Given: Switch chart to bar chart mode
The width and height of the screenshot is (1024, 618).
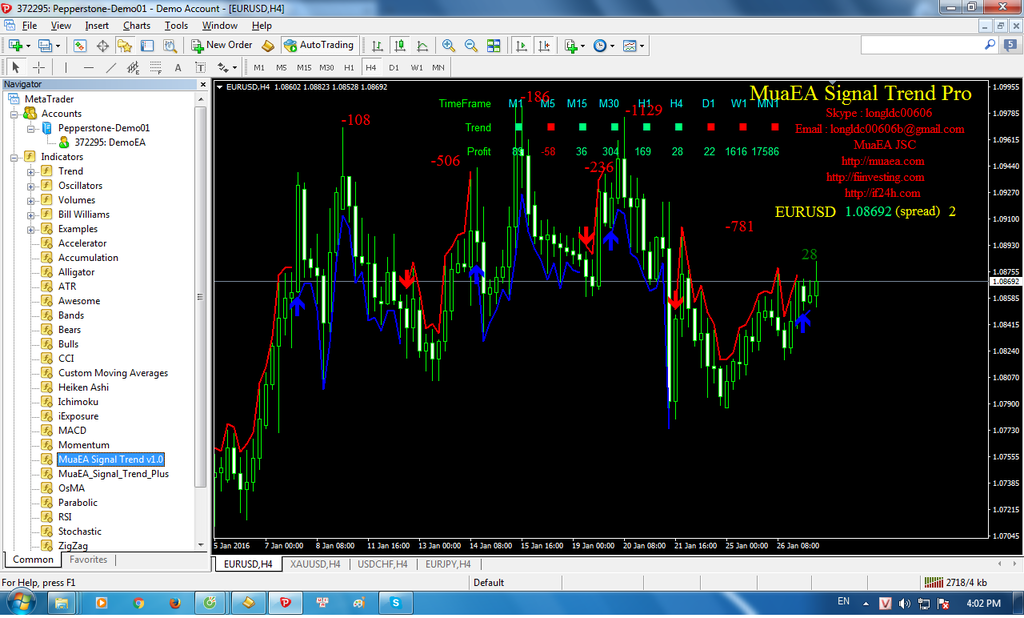Looking at the screenshot, I should 377,45.
